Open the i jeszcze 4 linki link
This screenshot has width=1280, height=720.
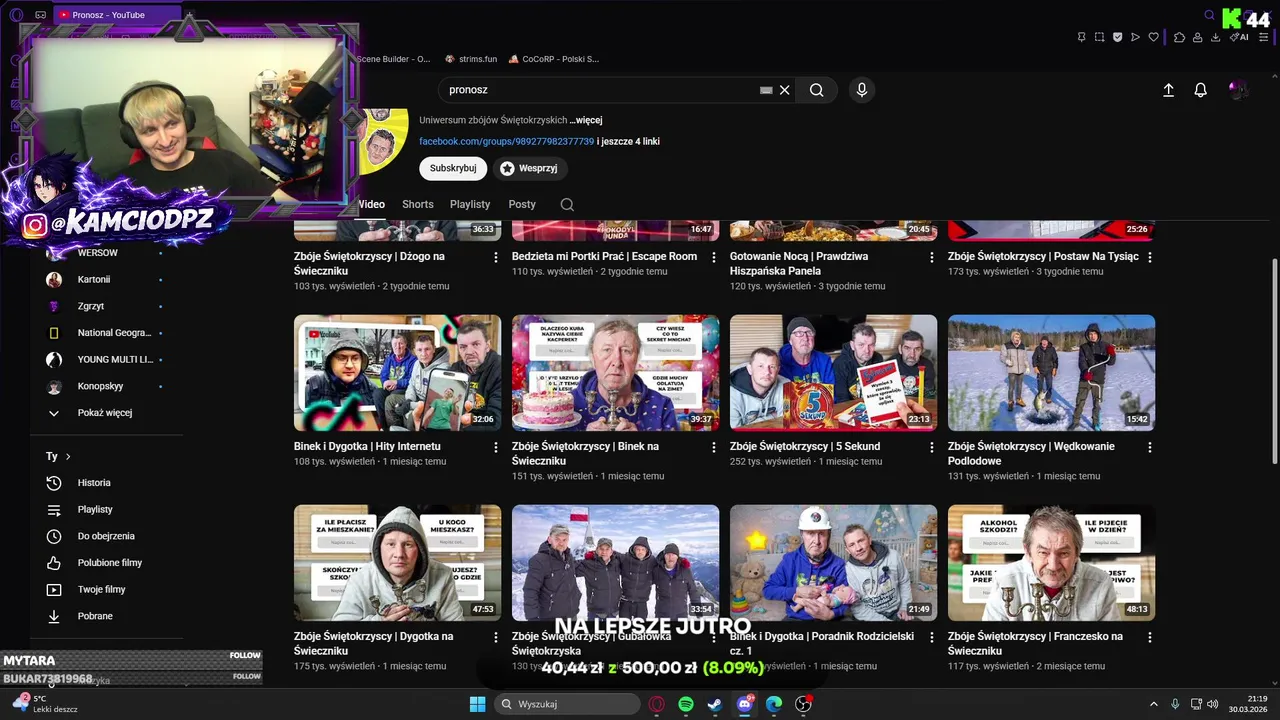click(x=628, y=142)
